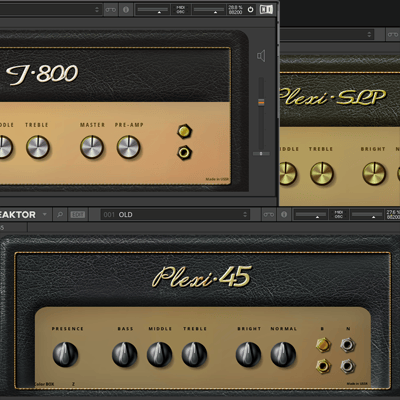Screen dimensions: 400x400
Task: Click the MIDI OSC indicator in the J-800 window
Action: pyautogui.click(x=180, y=10)
